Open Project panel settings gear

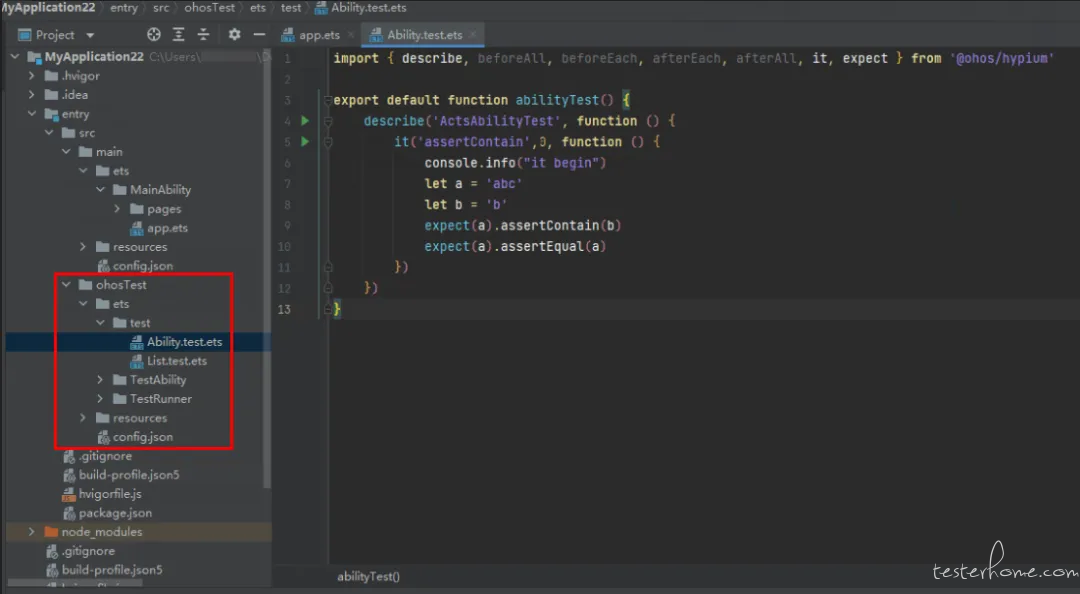coord(234,34)
